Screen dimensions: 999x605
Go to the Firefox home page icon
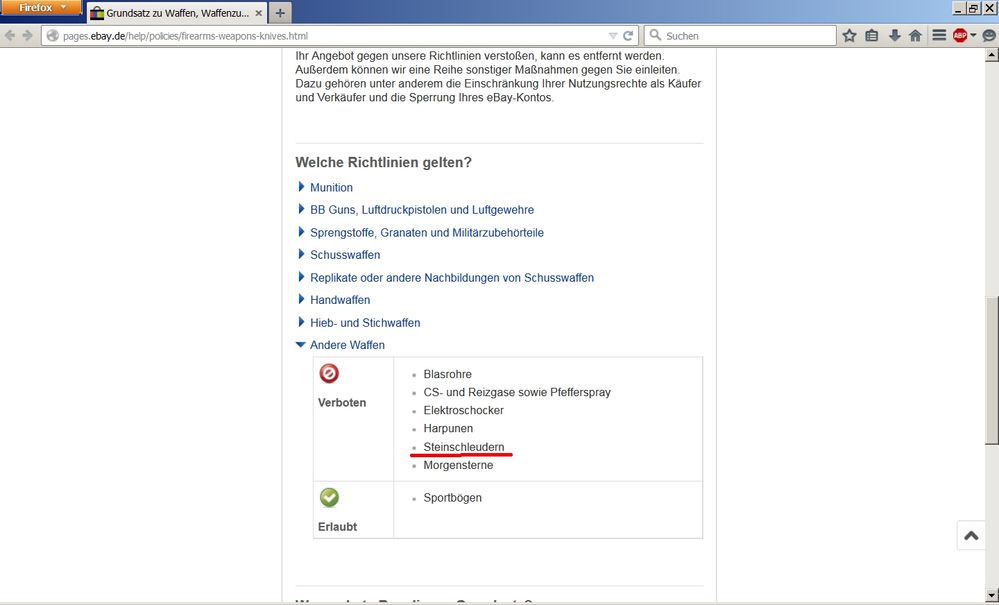point(915,35)
